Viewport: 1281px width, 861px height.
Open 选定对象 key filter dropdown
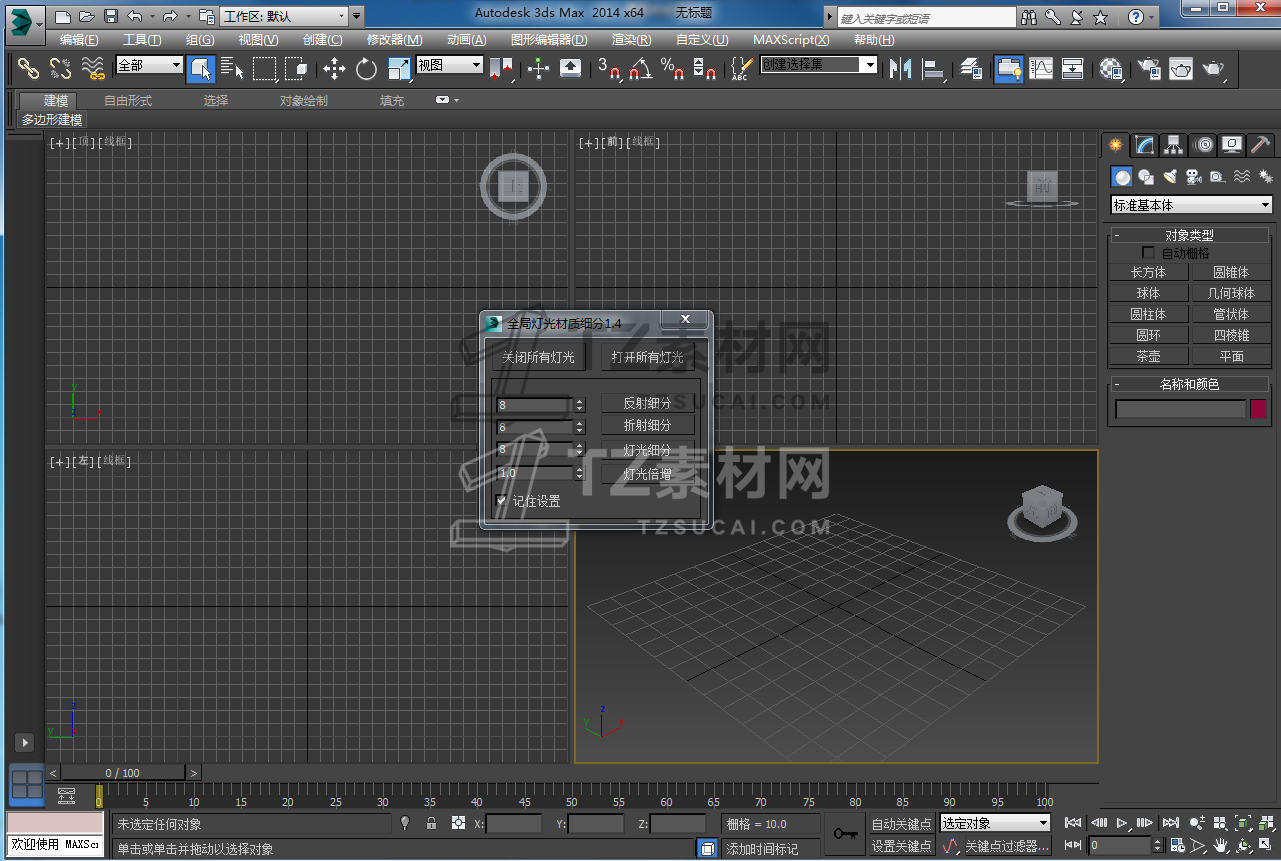(995, 823)
